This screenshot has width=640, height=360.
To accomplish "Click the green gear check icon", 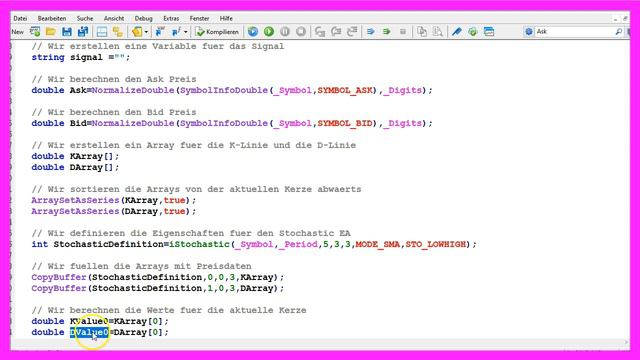I will pos(473,31).
